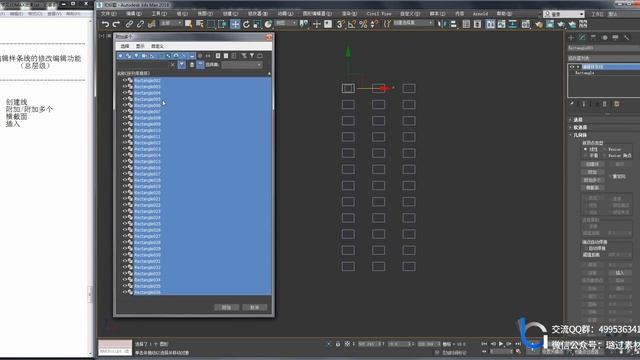Viewport: 640px width, 360px height.
Task: Choose the Select Object tool
Action: click(x=188, y=24)
